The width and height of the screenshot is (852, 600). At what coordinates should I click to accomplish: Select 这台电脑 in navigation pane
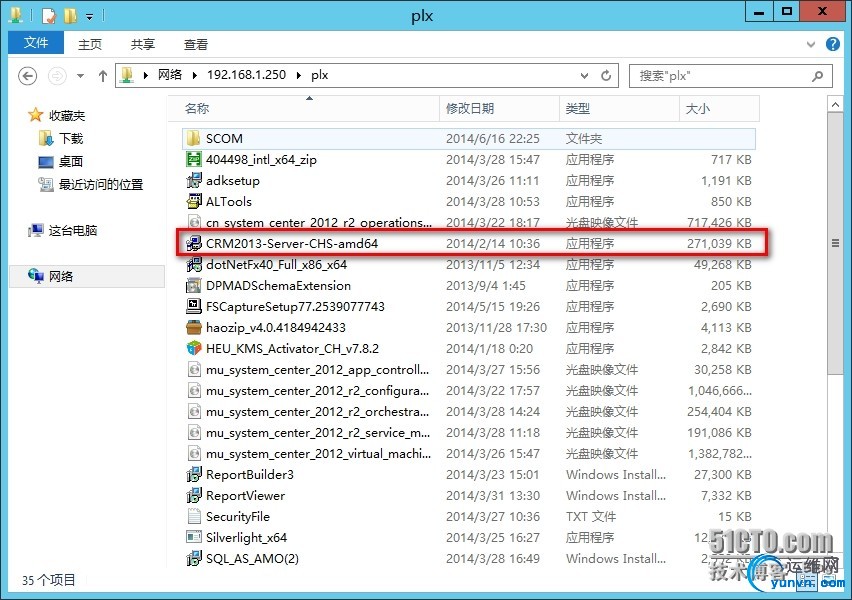click(73, 230)
